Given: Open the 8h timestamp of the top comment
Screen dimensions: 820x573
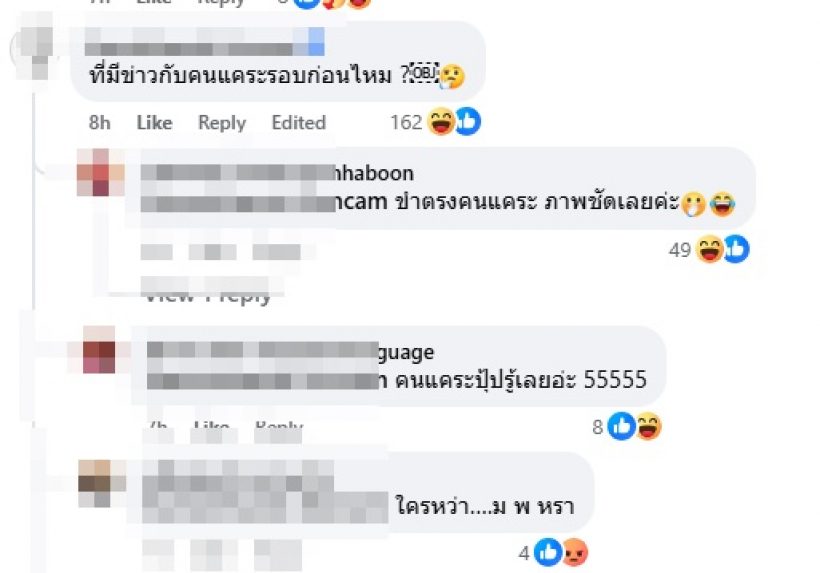Looking at the screenshot, I should [x=99, y=122].
